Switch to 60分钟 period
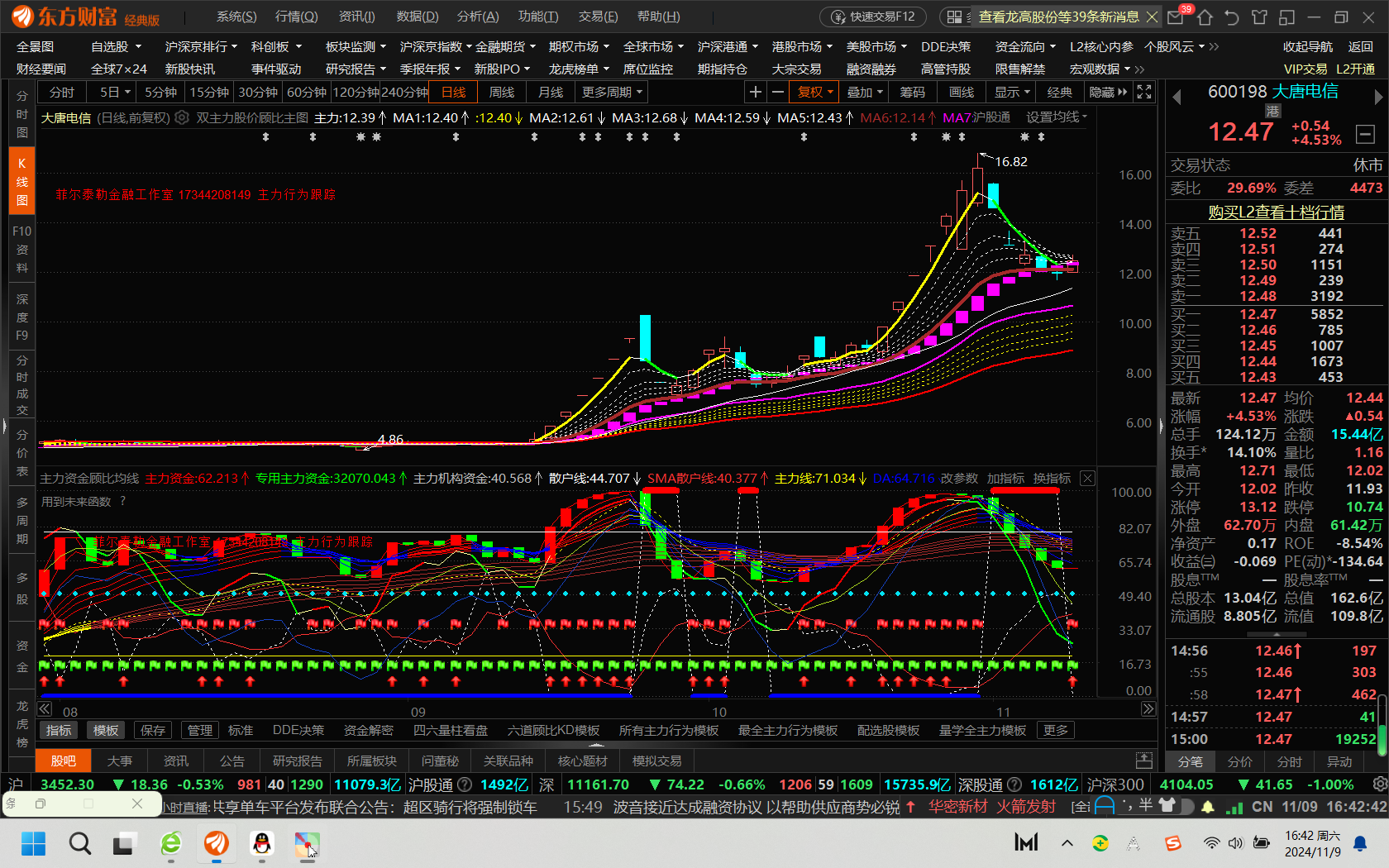This screenshot has height=868, width=1389. tap(307, 92)
